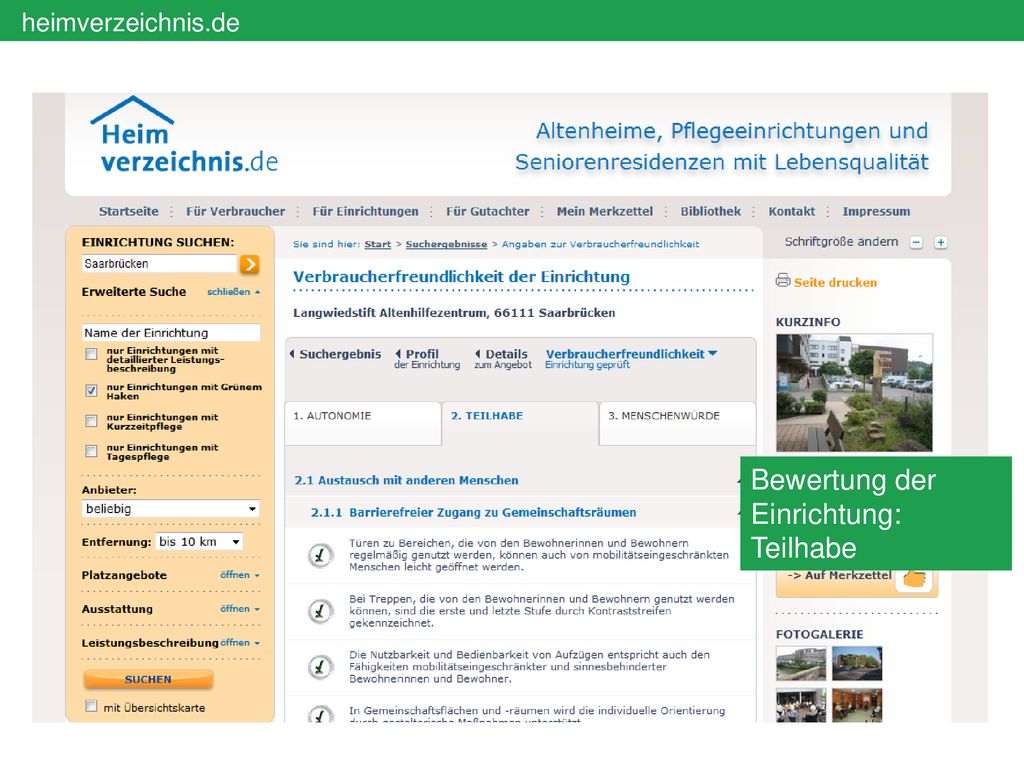This screenshot has height=768, width=1024.
Task: Open Impressum menu item
Action: (876, 211)
